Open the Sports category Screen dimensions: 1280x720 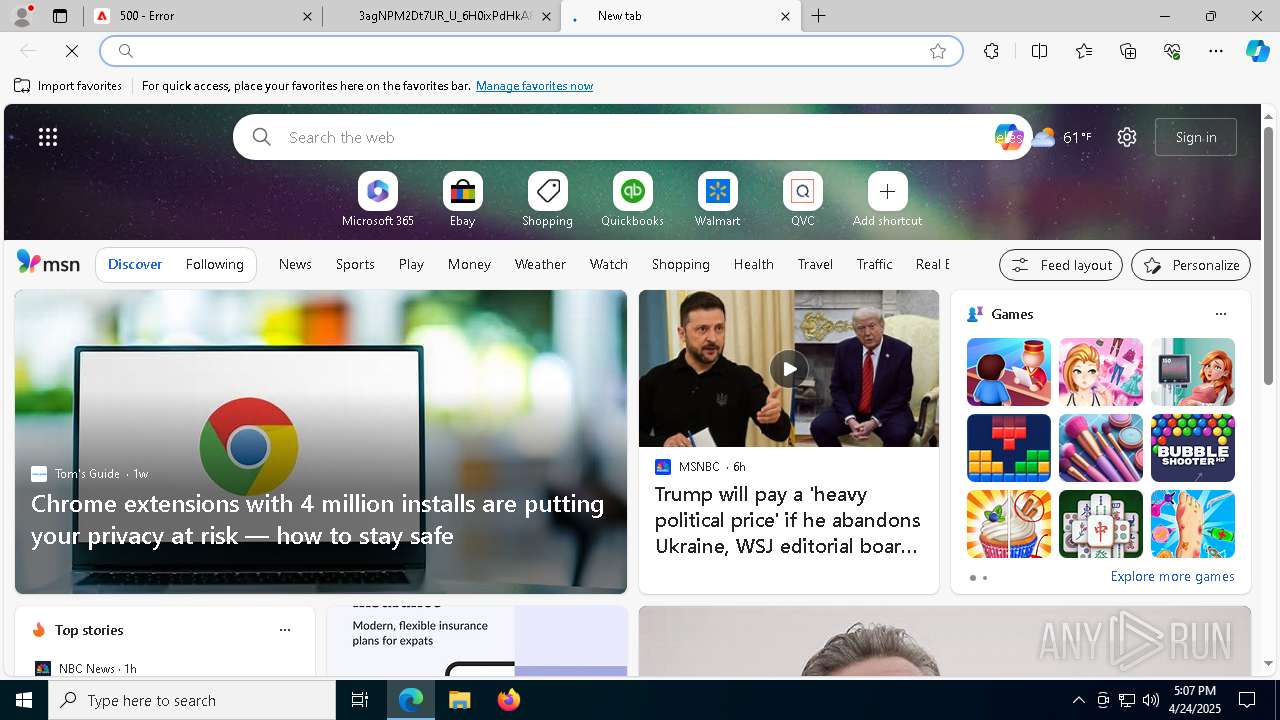click(355, 264)
